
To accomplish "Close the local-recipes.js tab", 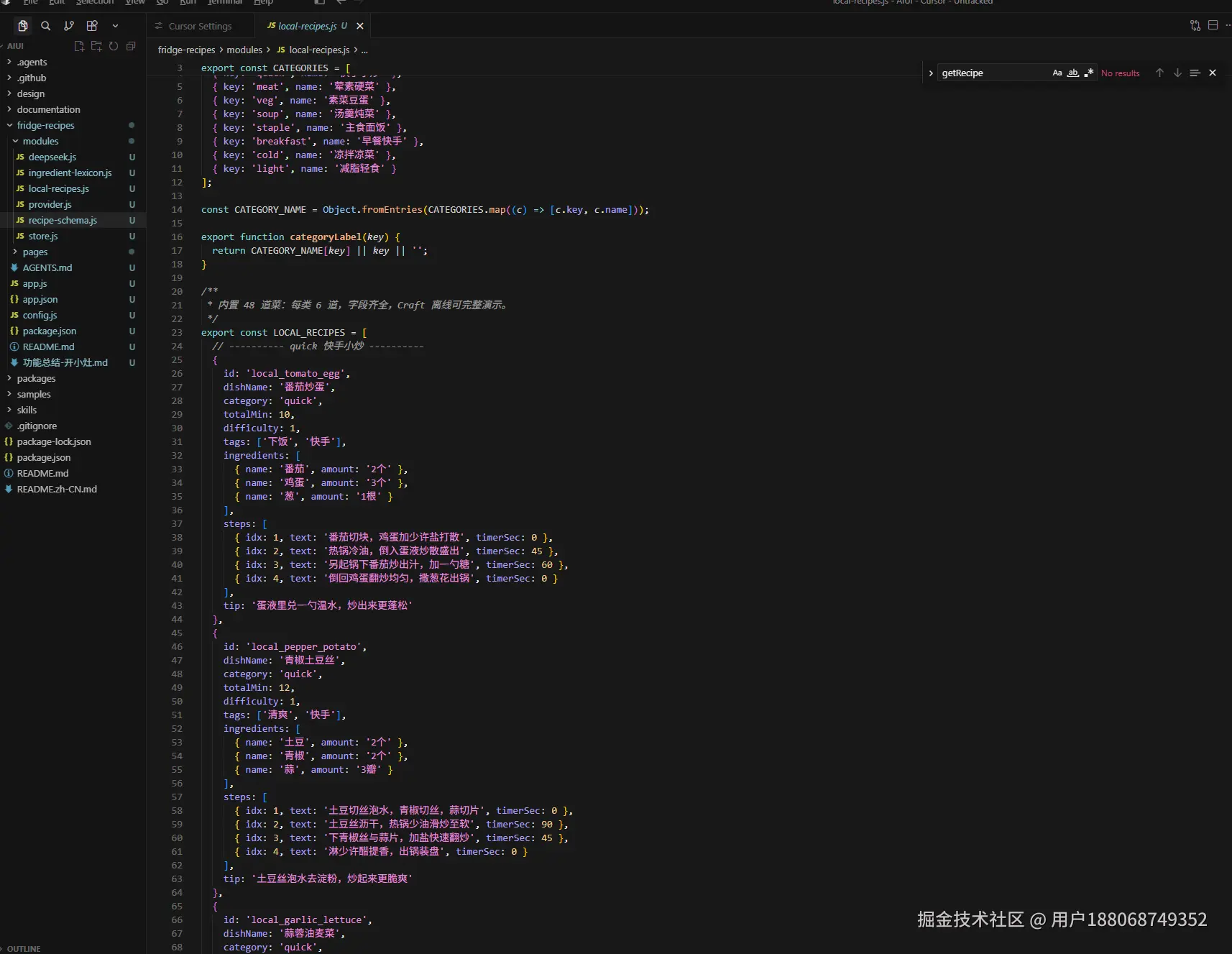I will tap(360, 26).
